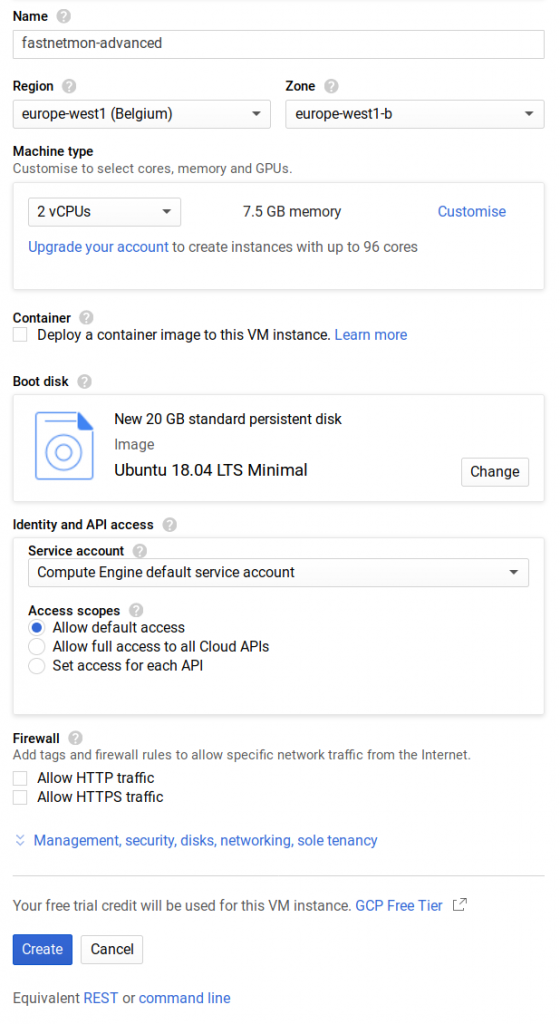Select Allow full access to all Cloud APIs

37,647
